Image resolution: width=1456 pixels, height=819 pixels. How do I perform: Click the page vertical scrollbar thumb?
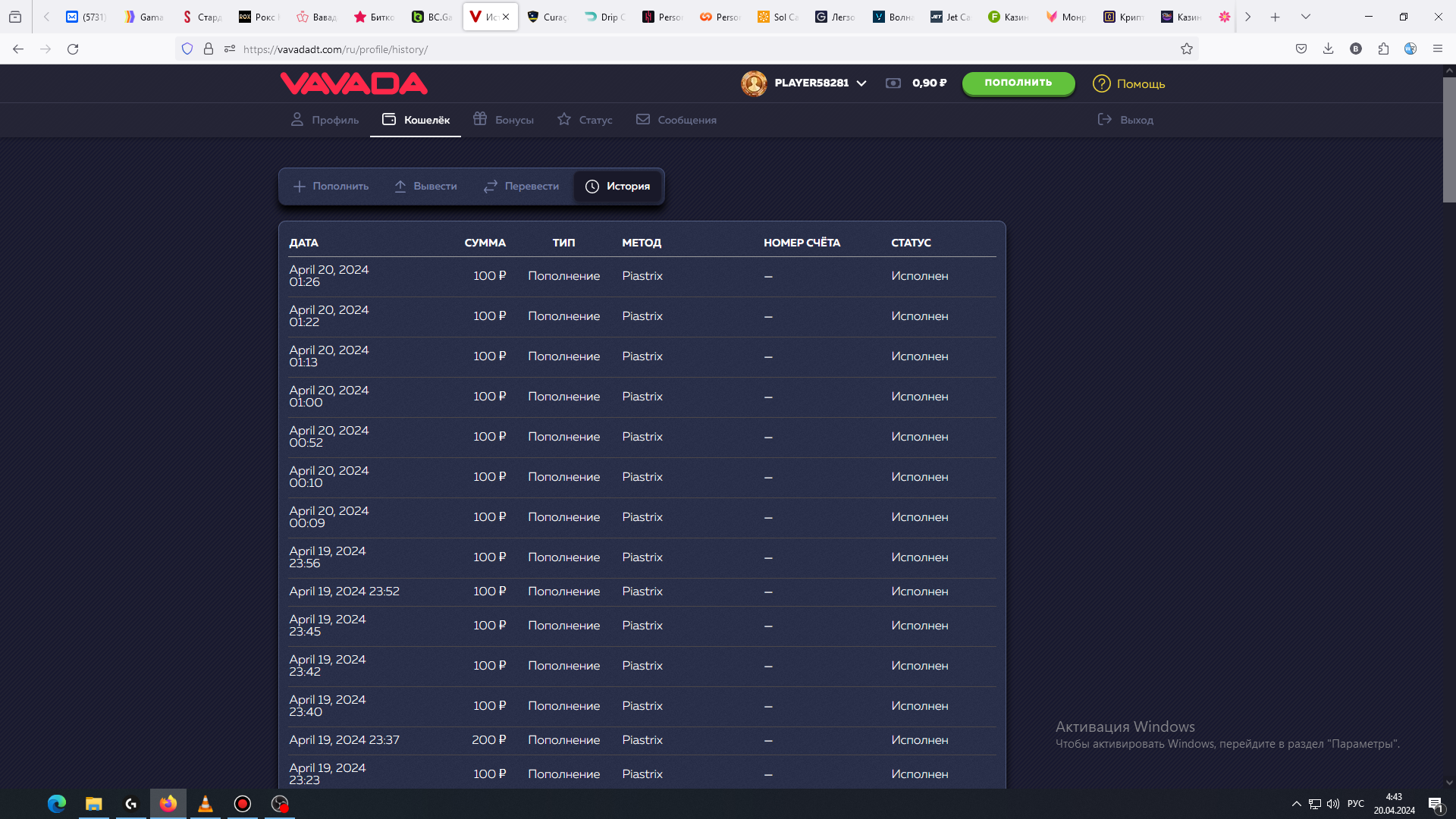[x=1448, y=140]
